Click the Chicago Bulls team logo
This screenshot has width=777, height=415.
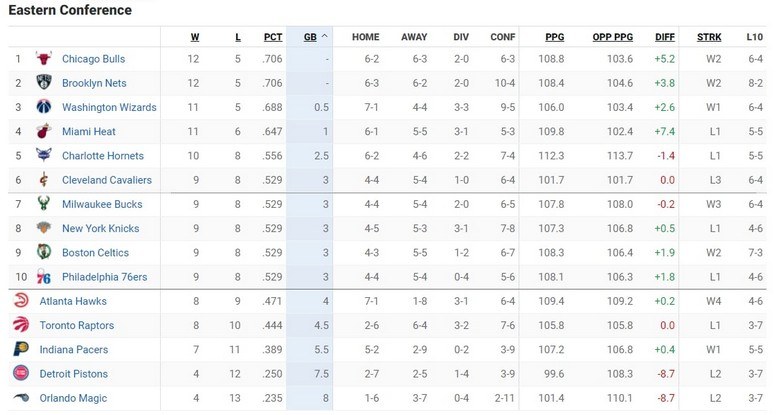pyautogui.click(x=44, y=59)
